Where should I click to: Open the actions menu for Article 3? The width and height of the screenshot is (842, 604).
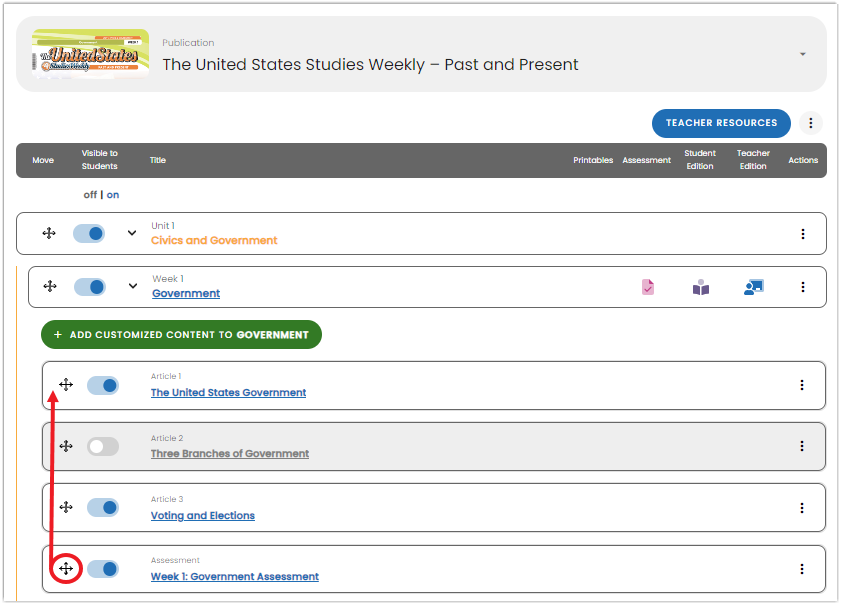803,507
